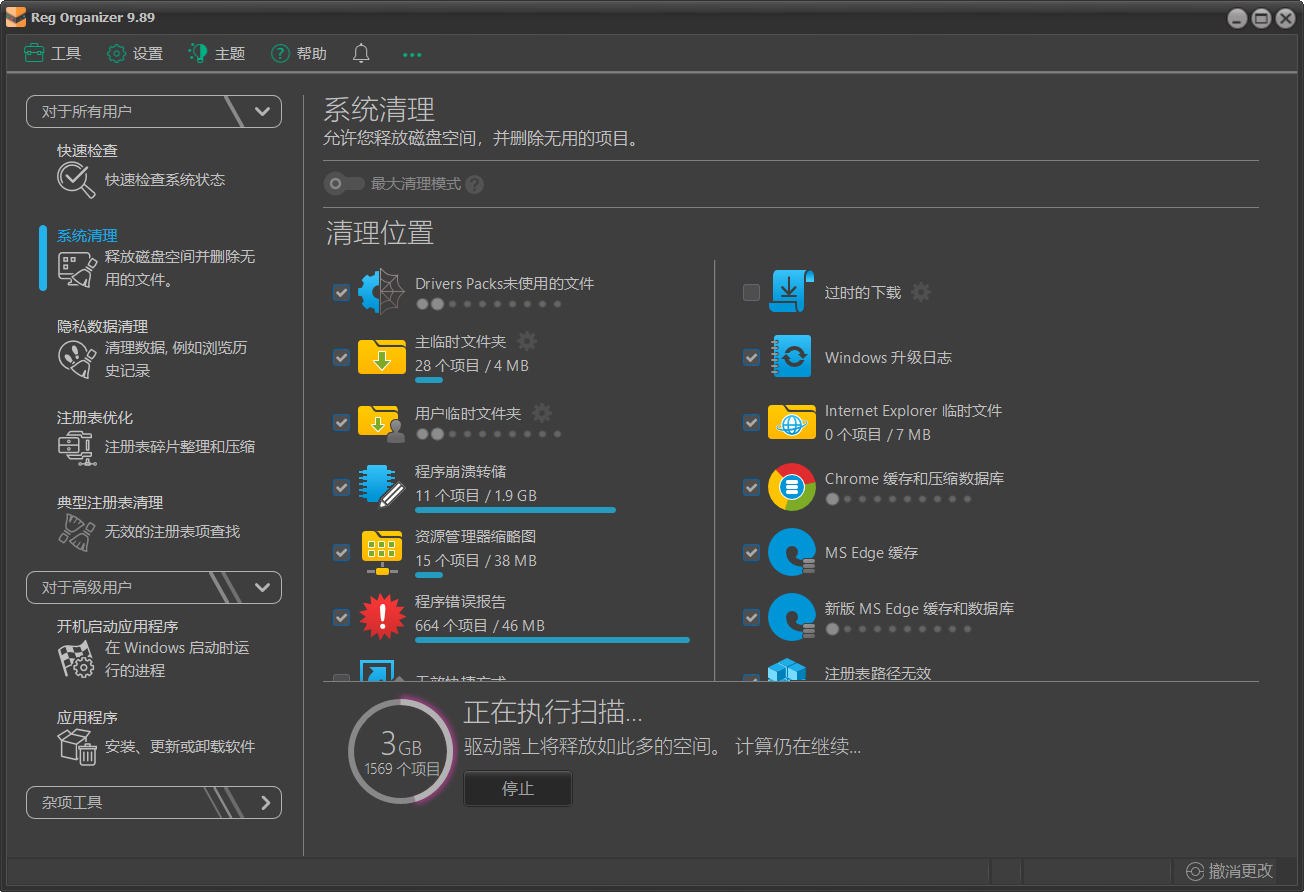Click the 应用程序 sidebar title
This screenshot has height=892, width=1304.
87,717
